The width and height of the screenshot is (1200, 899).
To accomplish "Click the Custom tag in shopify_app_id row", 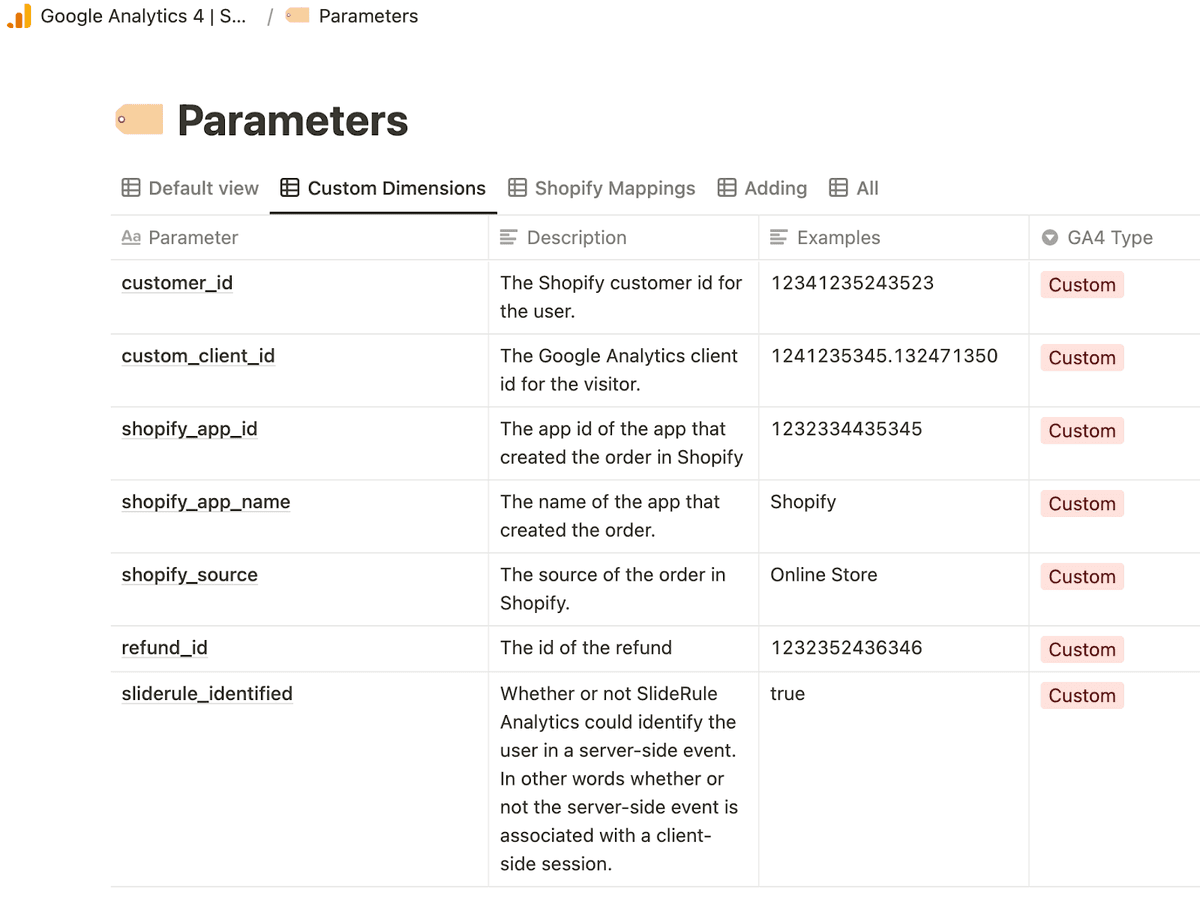I will pyautogui.click(x=1082, y=431).
